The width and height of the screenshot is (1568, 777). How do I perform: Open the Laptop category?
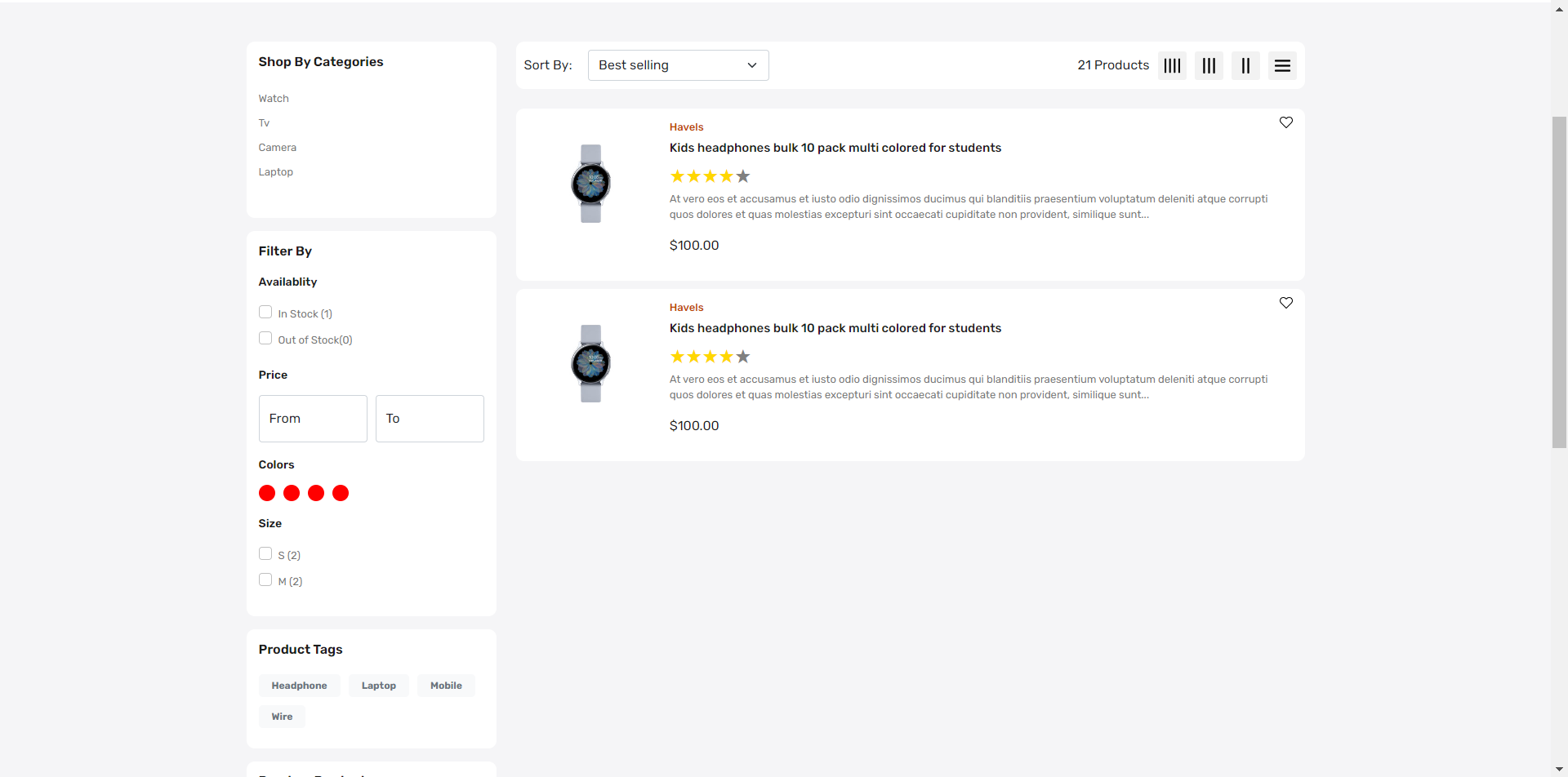(275, 172)
